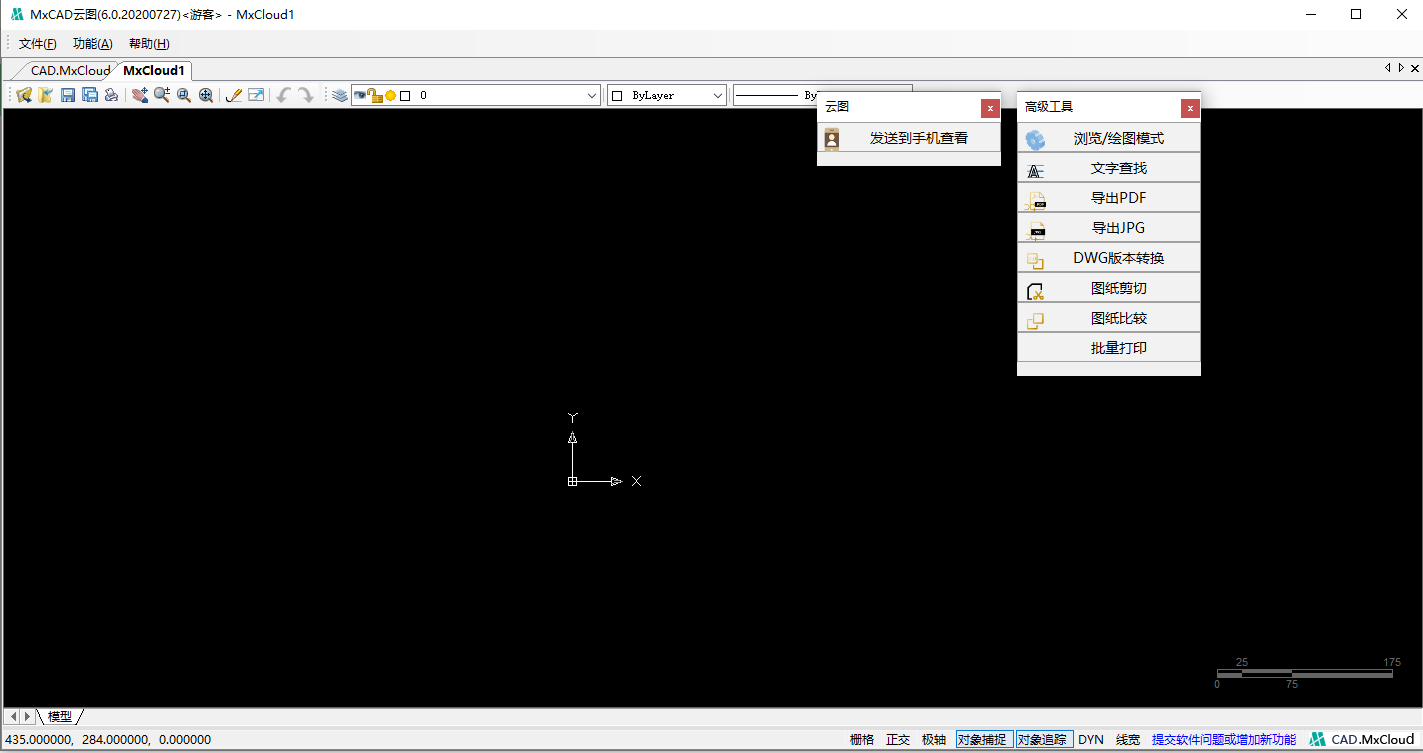
Task: Select the MxCloud1 document tab
Action: tap(154, 71)
